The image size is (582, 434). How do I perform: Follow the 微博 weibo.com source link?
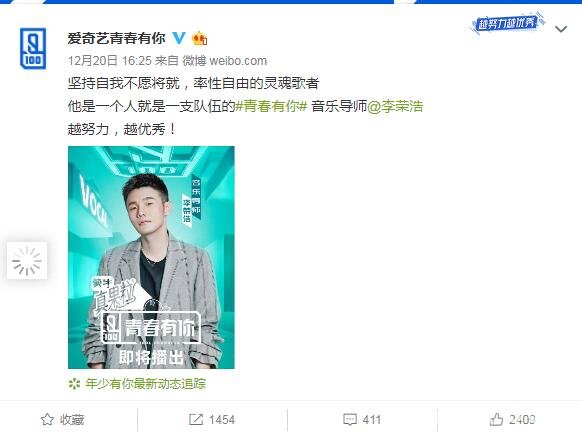tap(225, 61)
